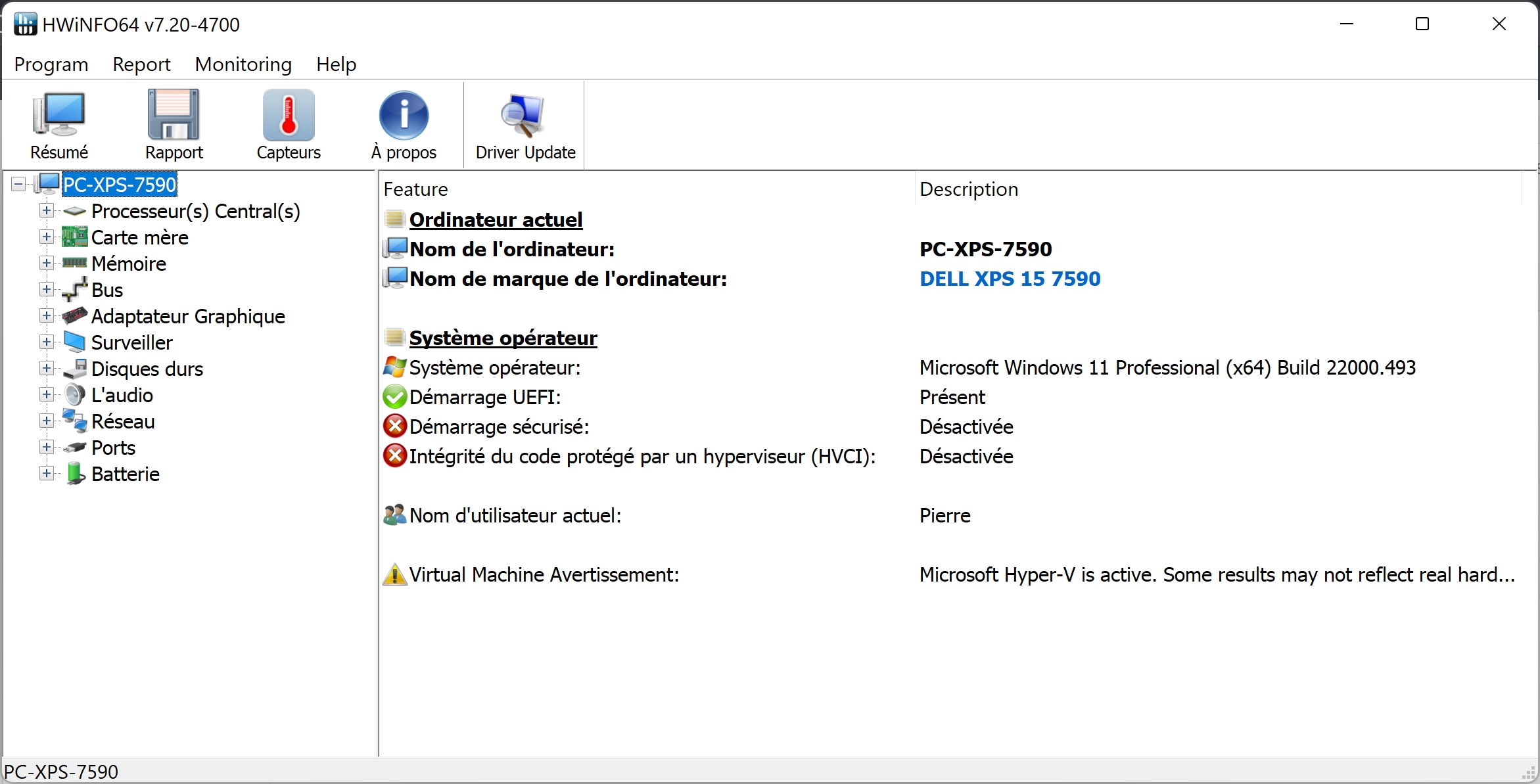Click the L'audio speaker icon

(x=74, y=395)
